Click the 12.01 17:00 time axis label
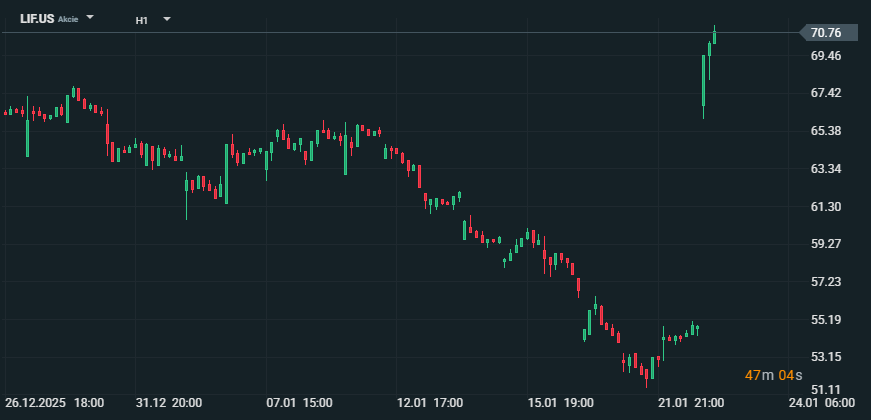Image resolution: width=871 pixels, height=420 pixels. pyautogui.click(x=429, y=402)
